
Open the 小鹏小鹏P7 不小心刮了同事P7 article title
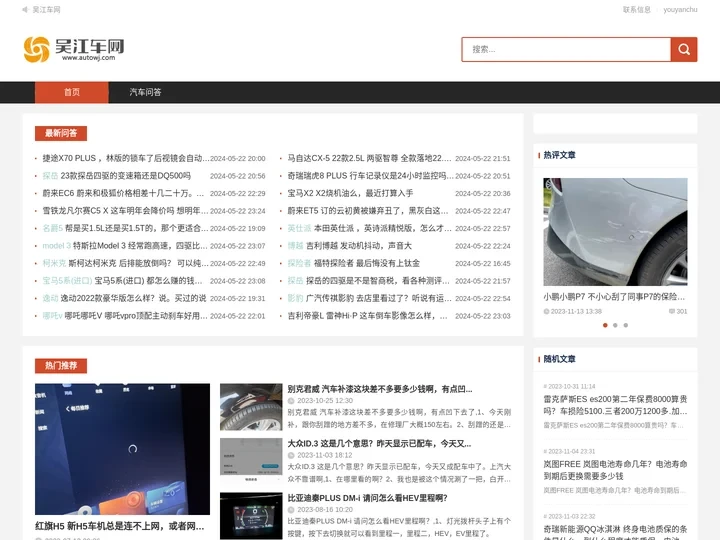click(614, 297)
